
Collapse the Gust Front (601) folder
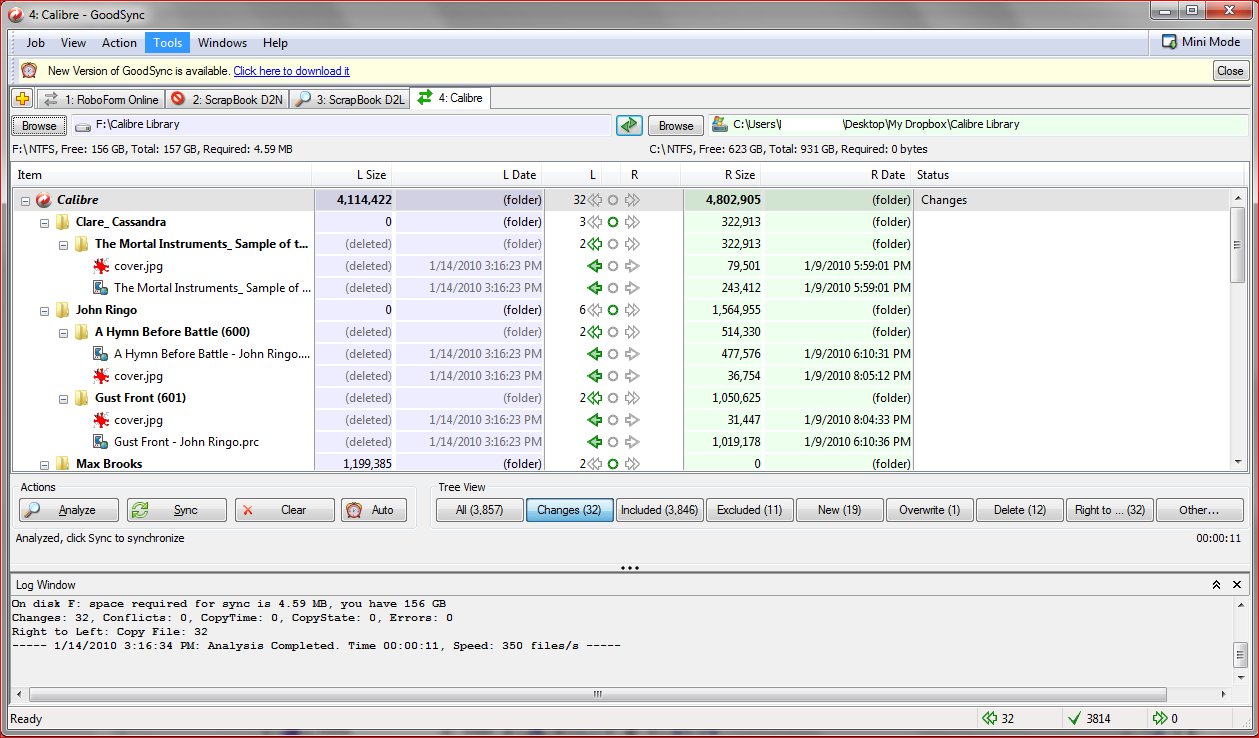[x=64, y=398]
